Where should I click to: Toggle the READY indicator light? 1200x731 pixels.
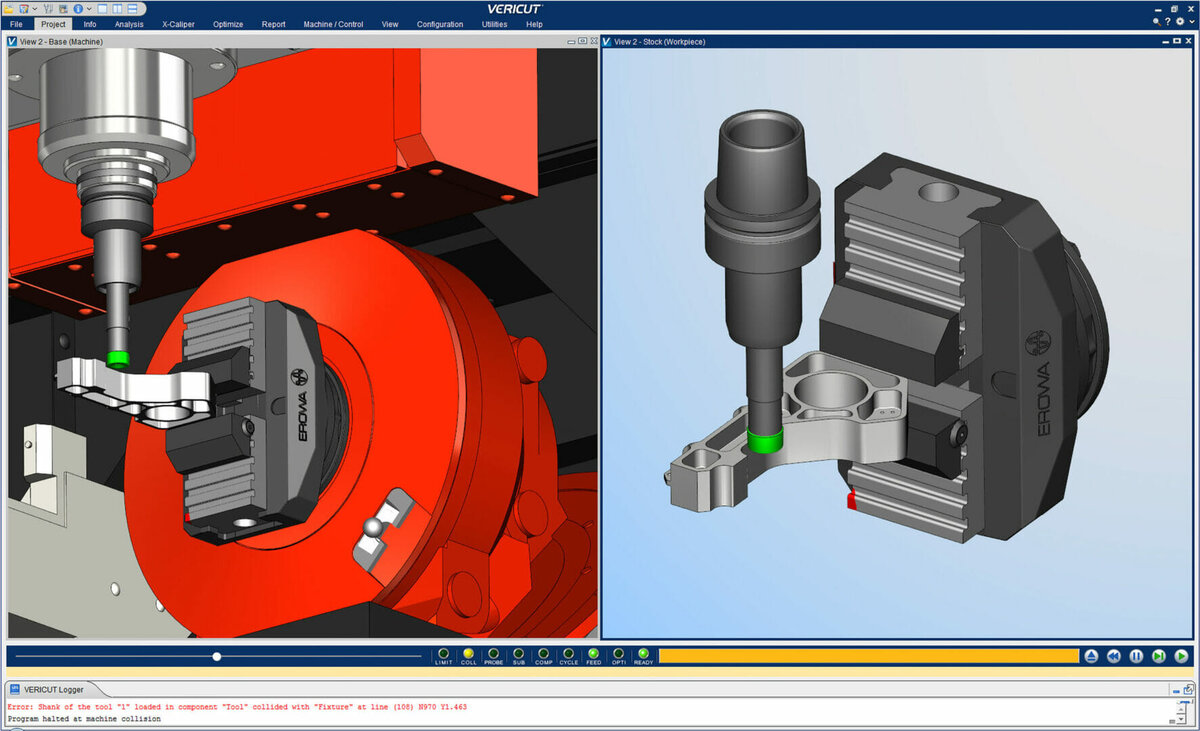(x=644, y=654)
